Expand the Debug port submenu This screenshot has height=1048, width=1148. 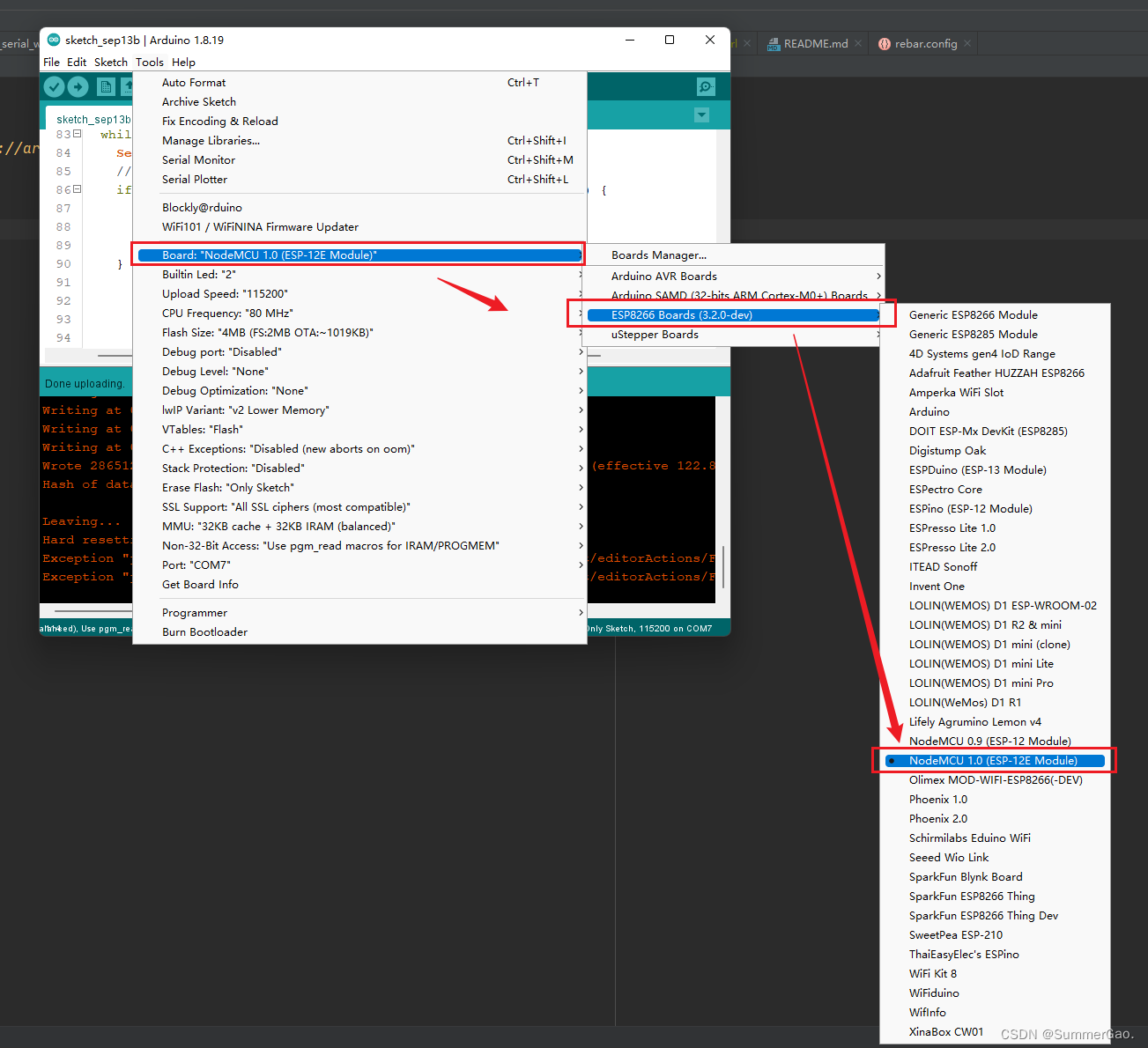[359, 352]
